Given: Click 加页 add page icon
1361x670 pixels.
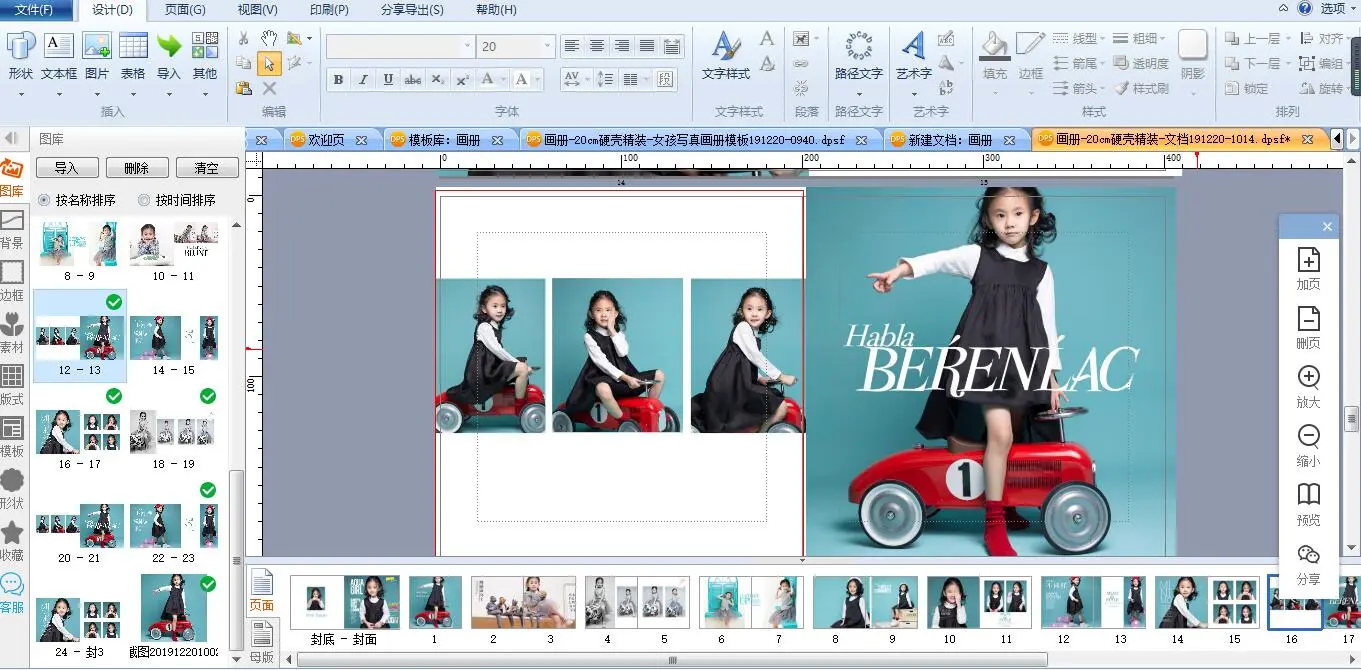Looking at the screenshot, I should (1308, 268).
